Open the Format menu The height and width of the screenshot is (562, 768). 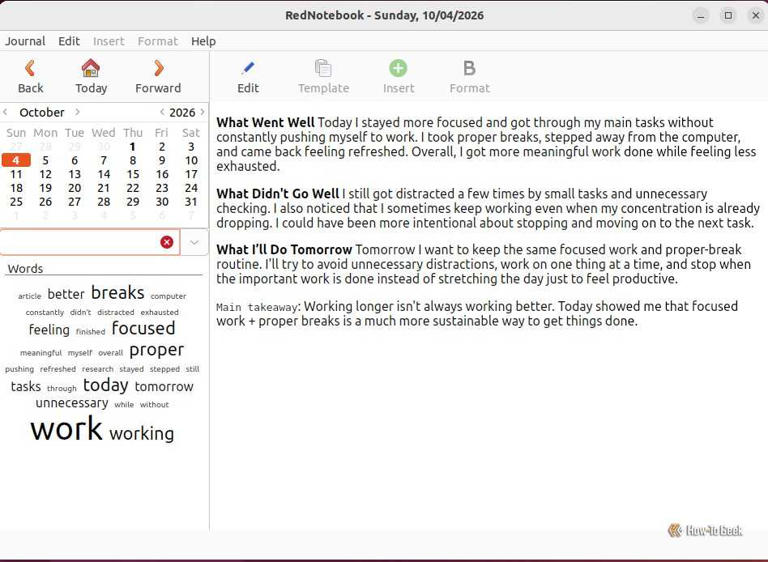158,41
